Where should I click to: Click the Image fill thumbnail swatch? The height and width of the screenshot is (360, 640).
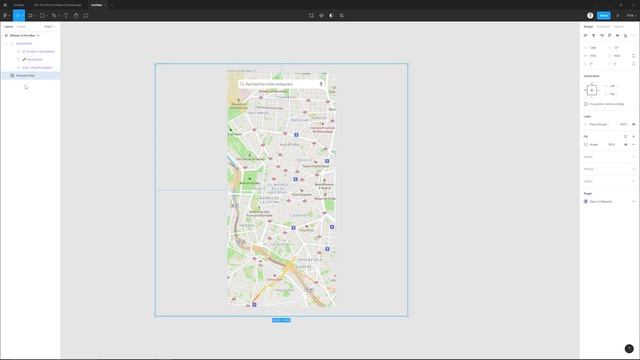point(586,144)
